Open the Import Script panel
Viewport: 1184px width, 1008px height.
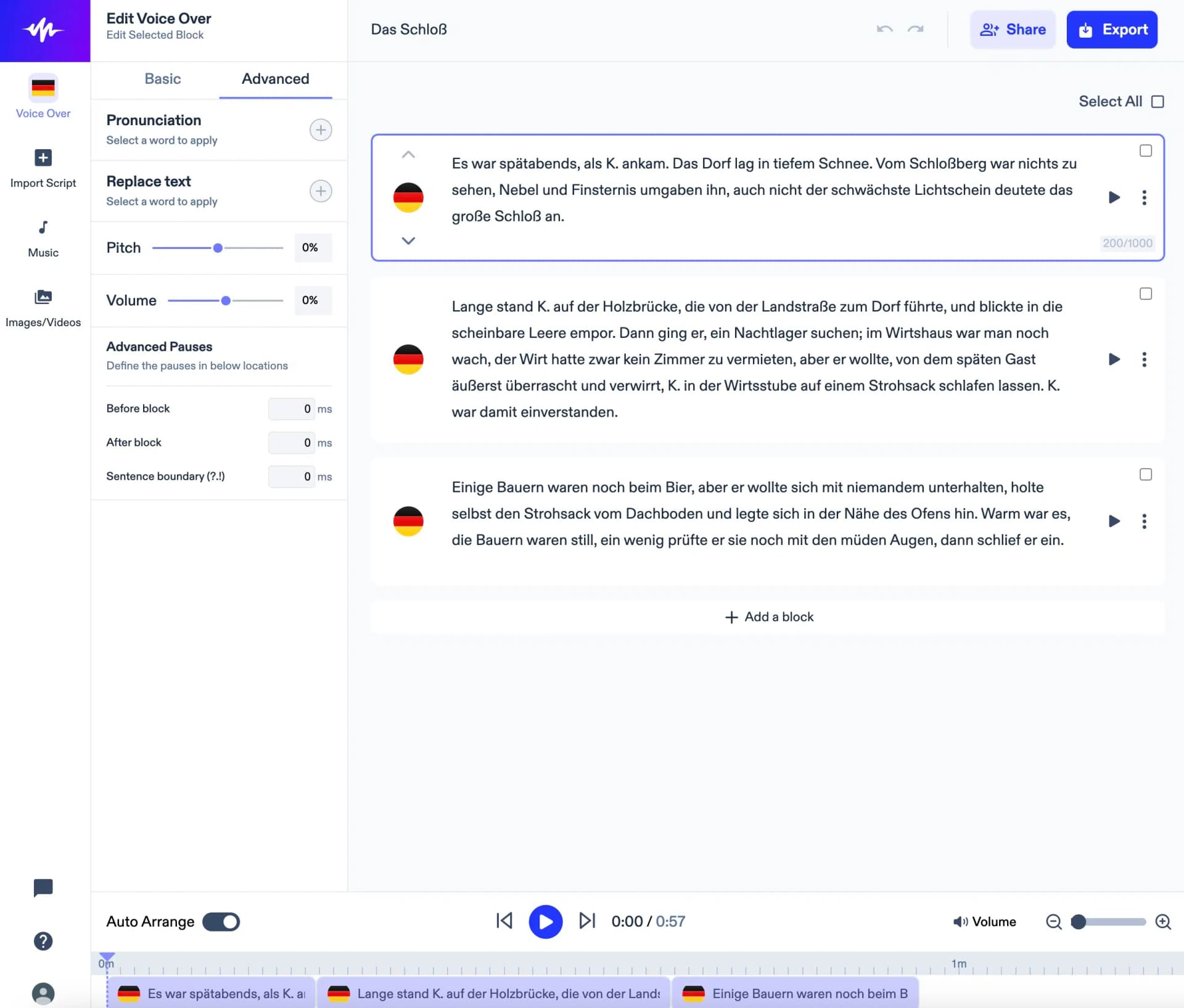43,158
